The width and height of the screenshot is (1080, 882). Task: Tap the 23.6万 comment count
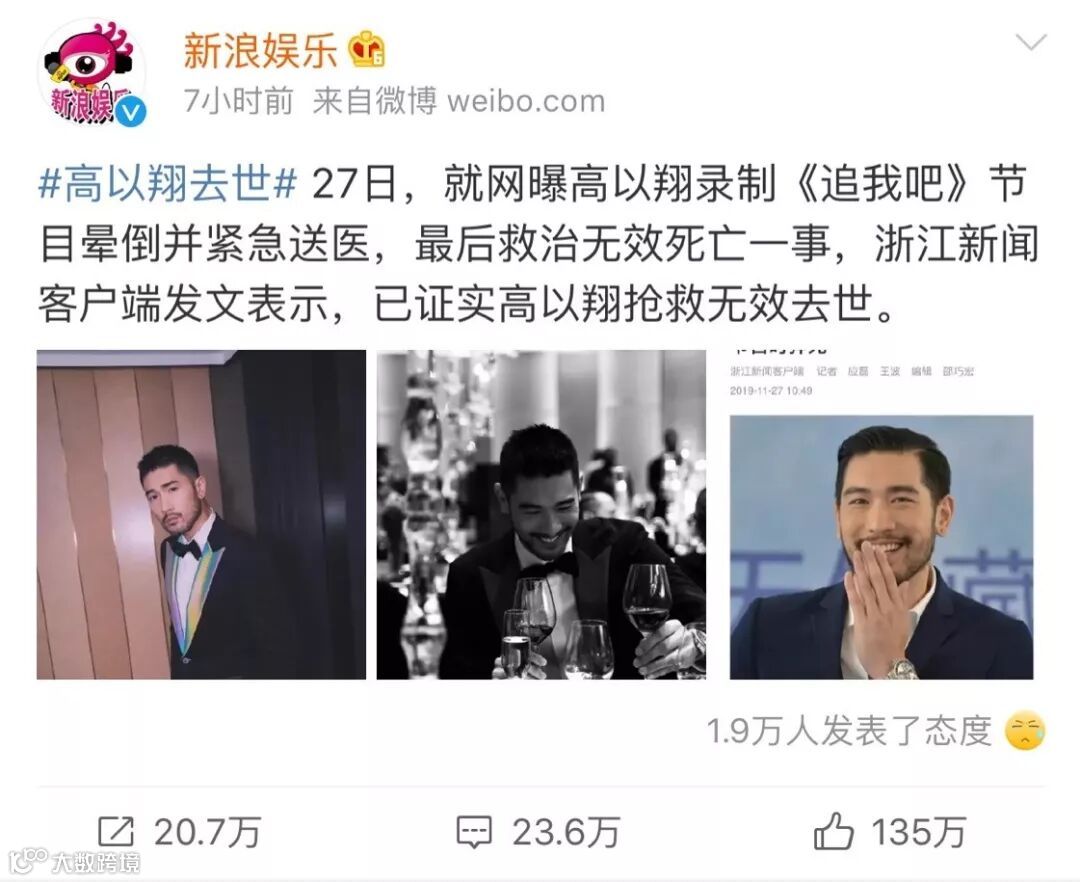click(566, 832)
